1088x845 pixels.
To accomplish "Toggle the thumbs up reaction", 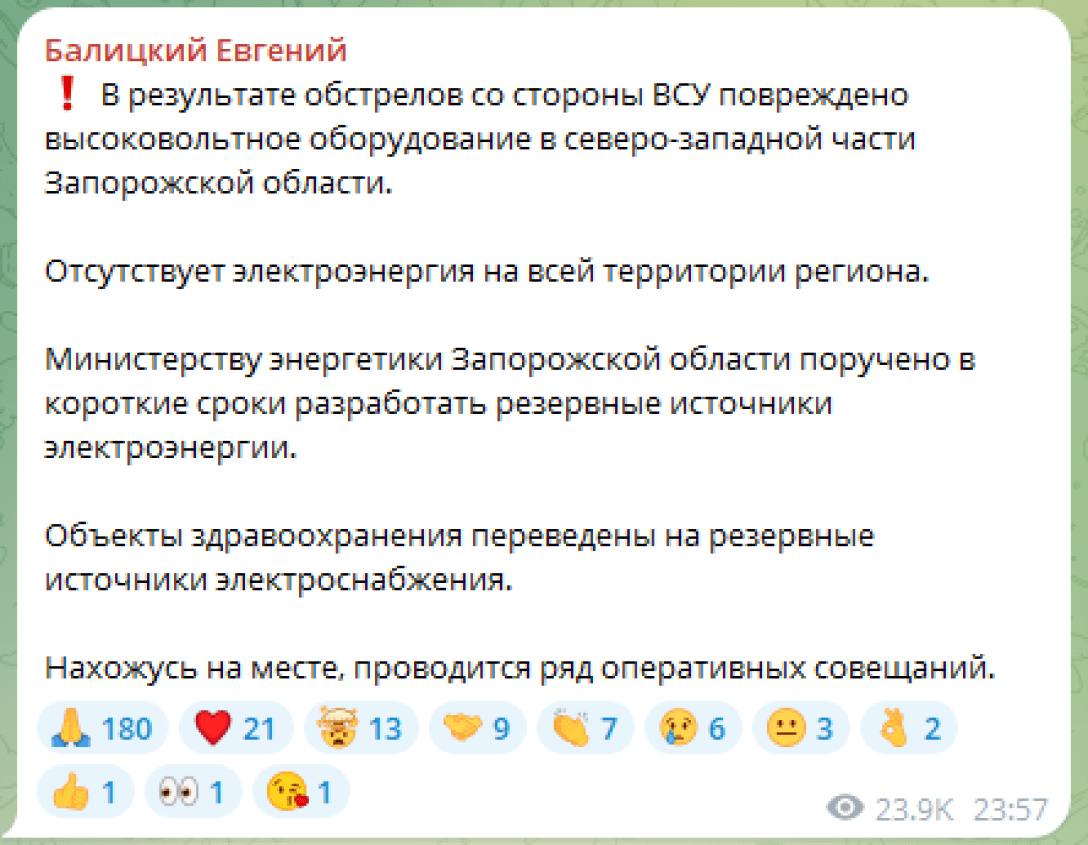I will coord(84,793).
